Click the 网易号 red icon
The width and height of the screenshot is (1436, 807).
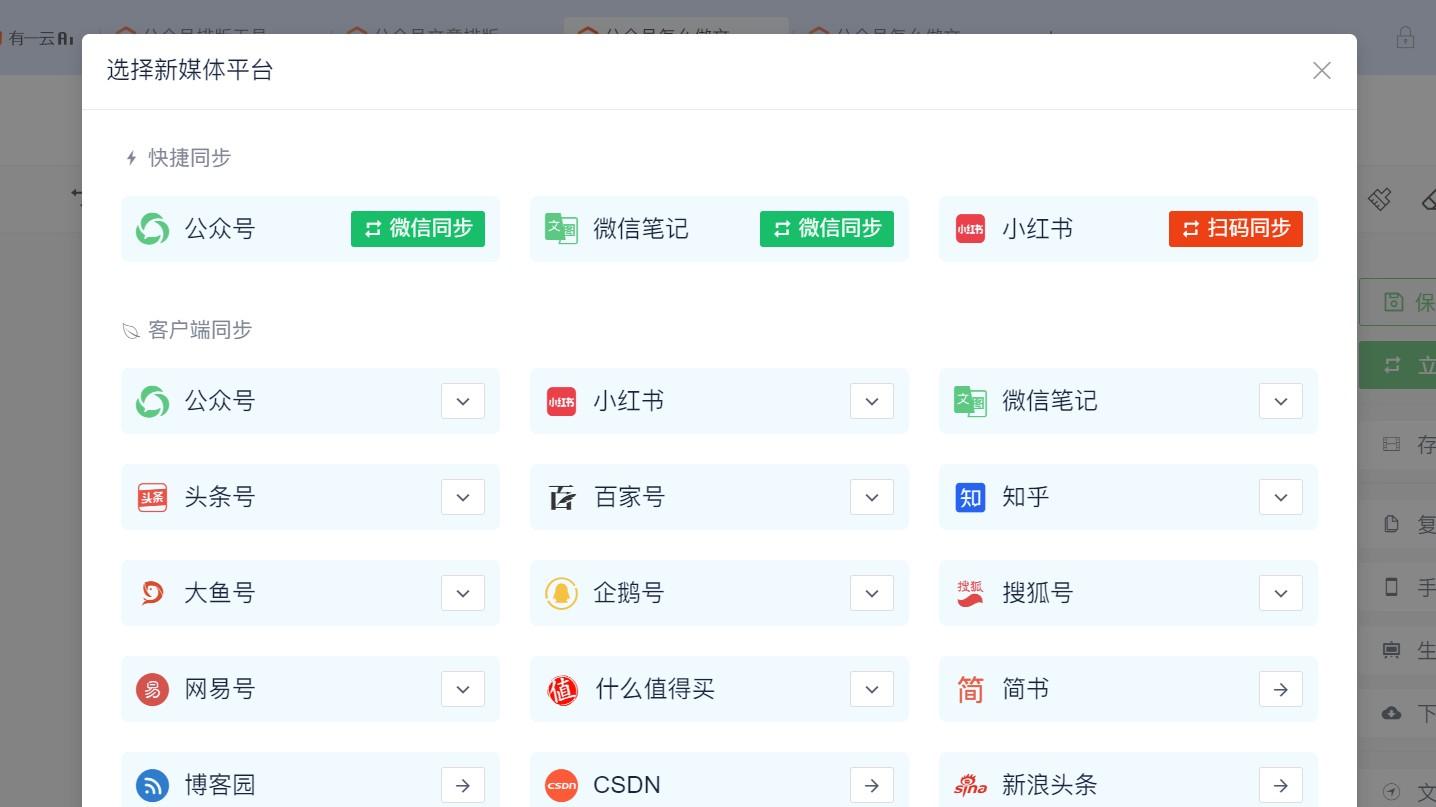152,689
